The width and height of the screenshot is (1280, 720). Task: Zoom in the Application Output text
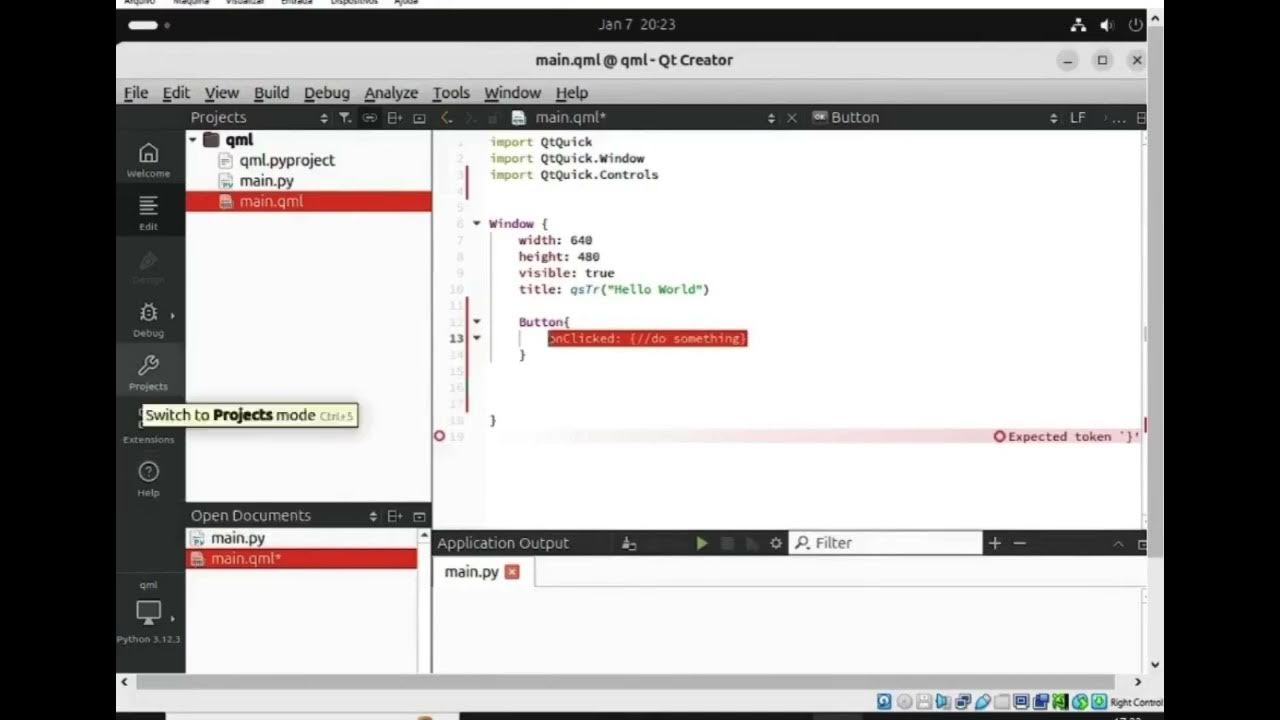[994, 543]
